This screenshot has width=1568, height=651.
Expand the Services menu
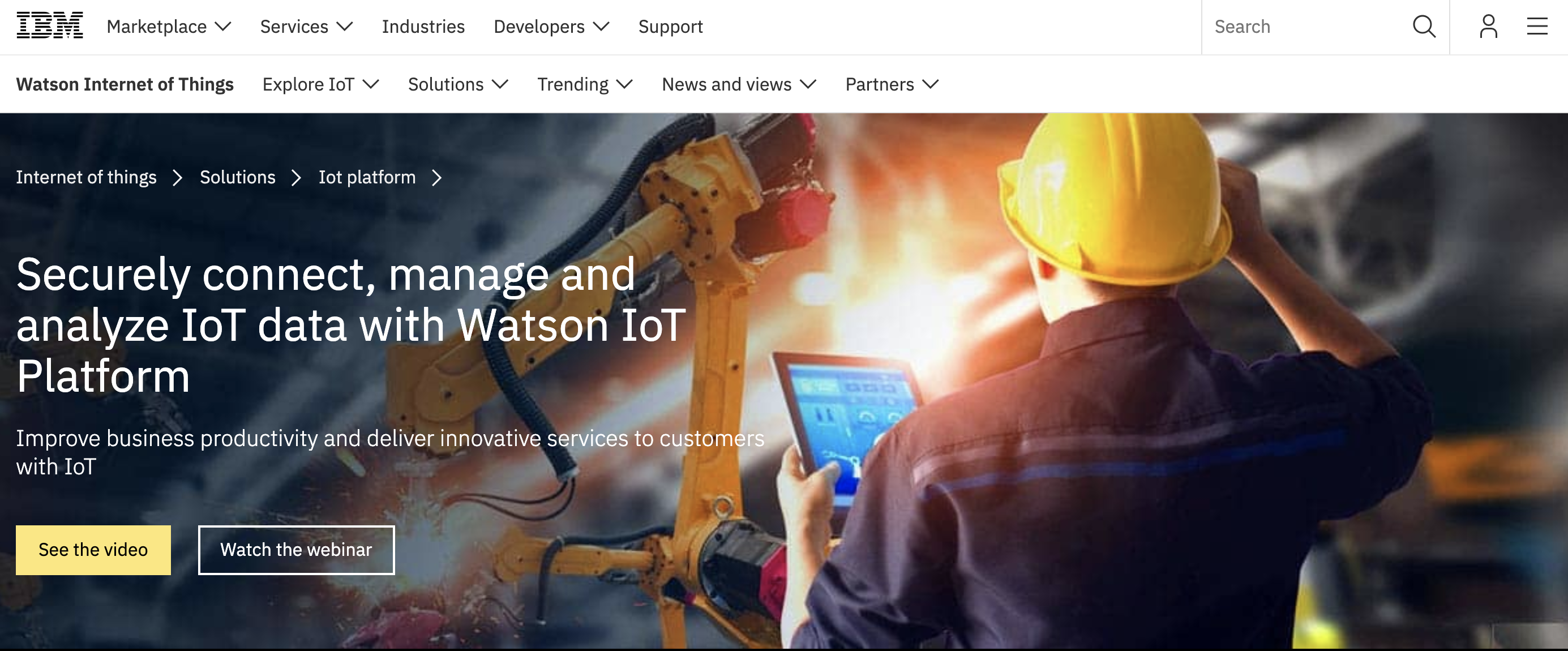click(306, 26)
